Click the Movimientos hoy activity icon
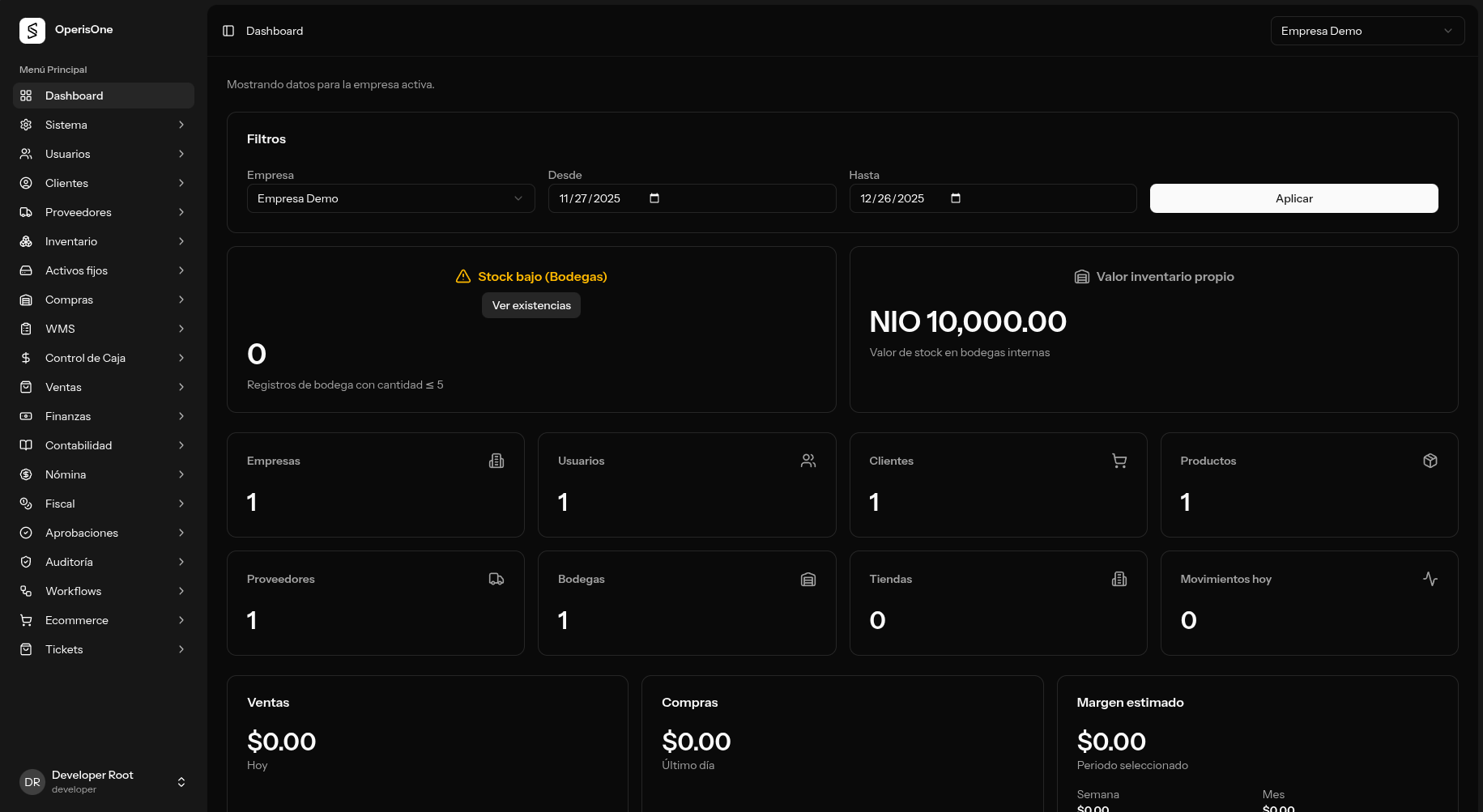Screen dimensions: 1483x812 click(1430, 579)
